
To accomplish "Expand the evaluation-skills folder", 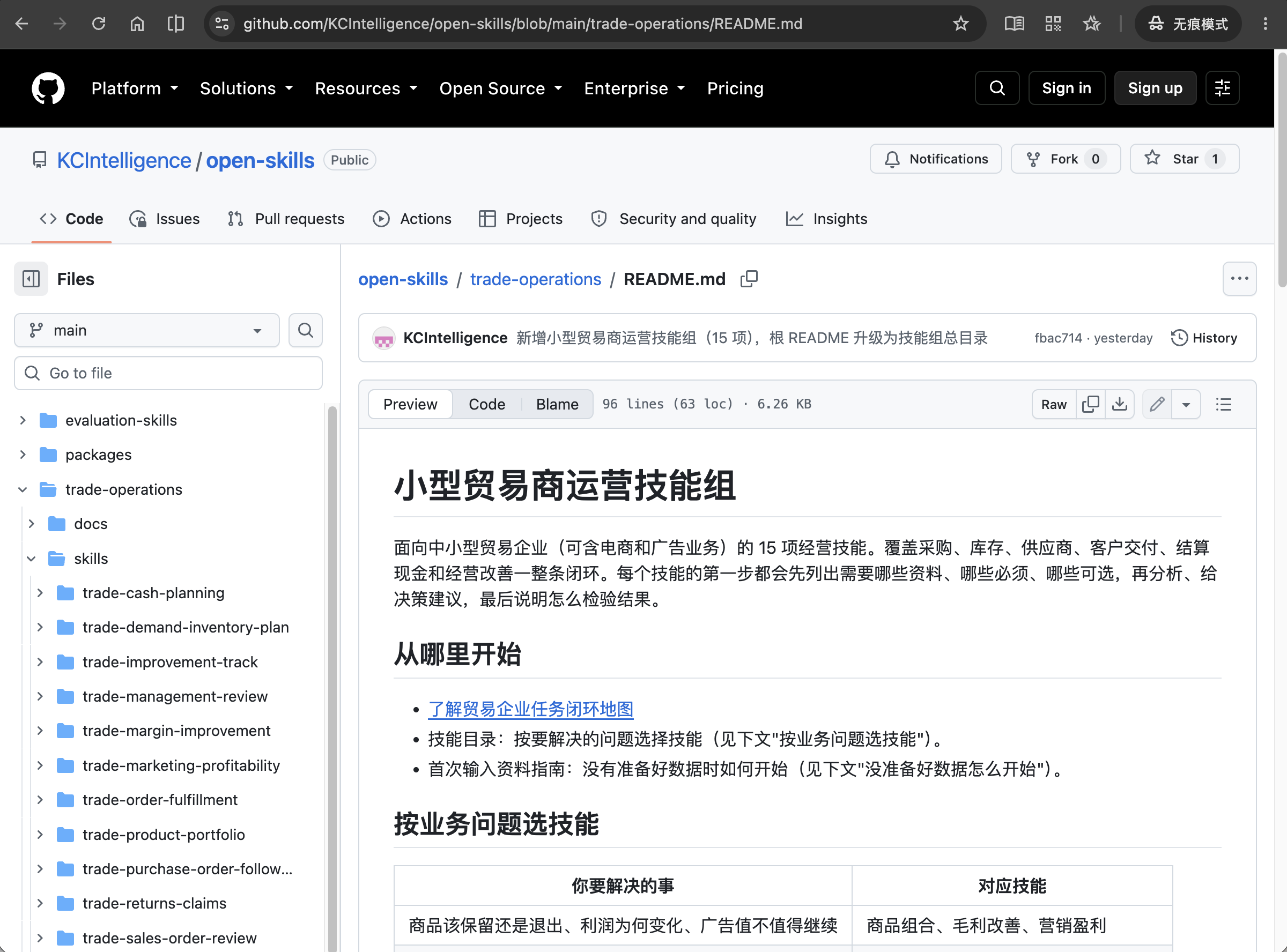I will tap(23, 420).
